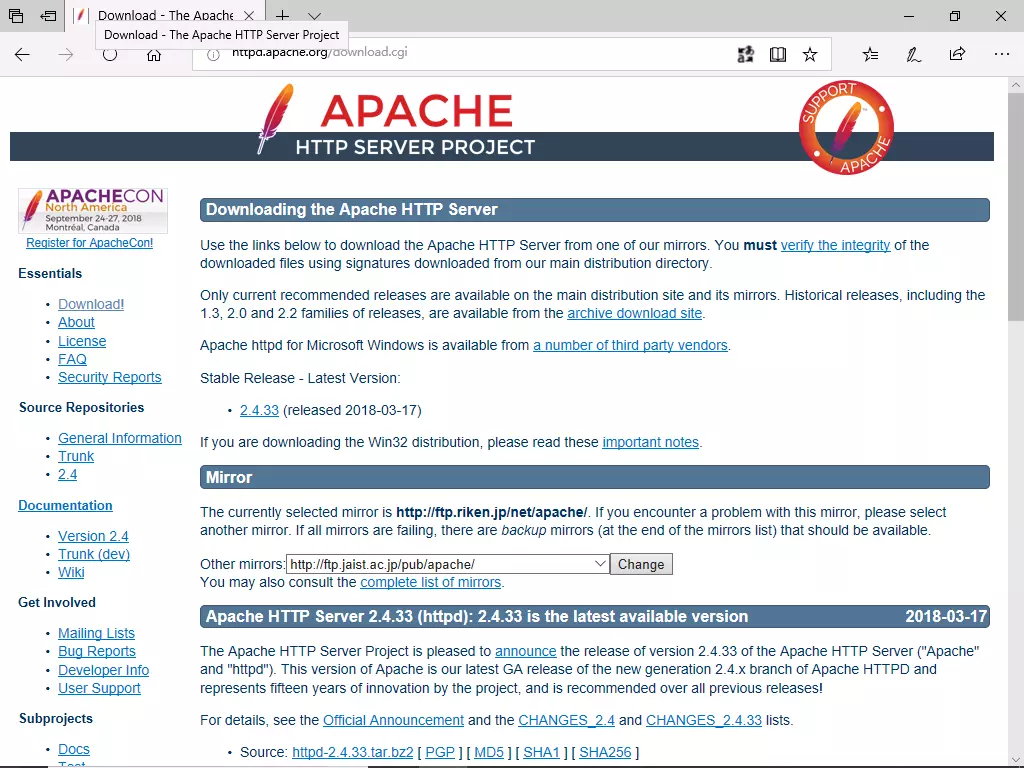This screenshot has width=1024, height=768.
Task: Click the ApacheCon North America banner
Action: coord(93,211)
